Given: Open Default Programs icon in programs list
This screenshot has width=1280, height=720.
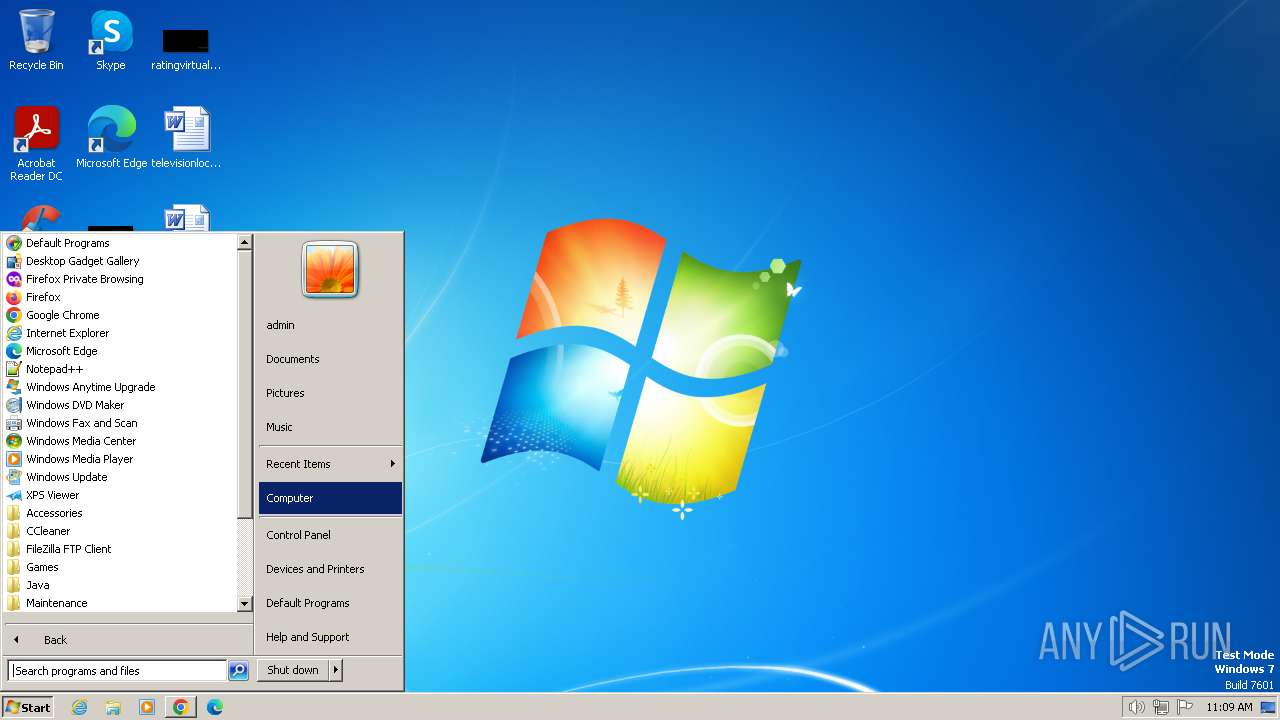Looking at the screenshot, I should tap(14, 243).
